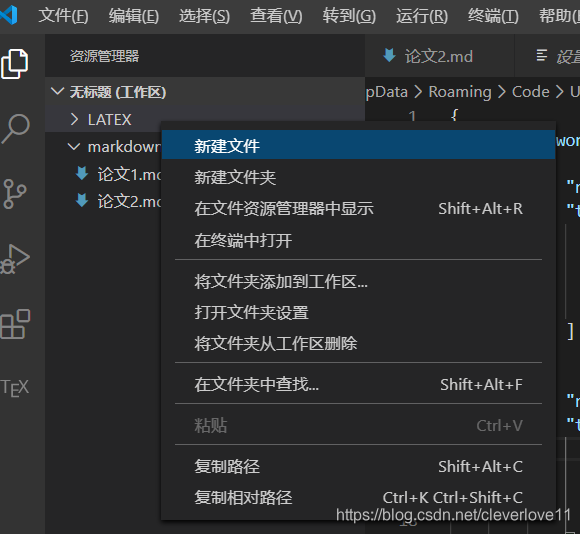This screenshot has width=580, height=534.
Task: Open the Extensions view icon
Action: (16, 324)
